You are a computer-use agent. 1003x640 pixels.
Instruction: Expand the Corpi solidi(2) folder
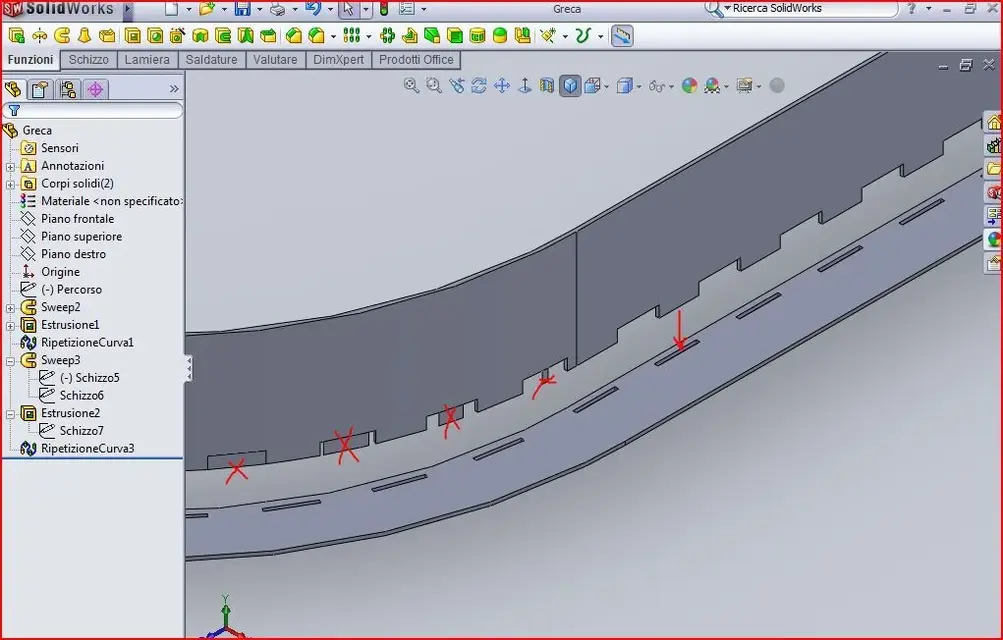coord(10,184)
